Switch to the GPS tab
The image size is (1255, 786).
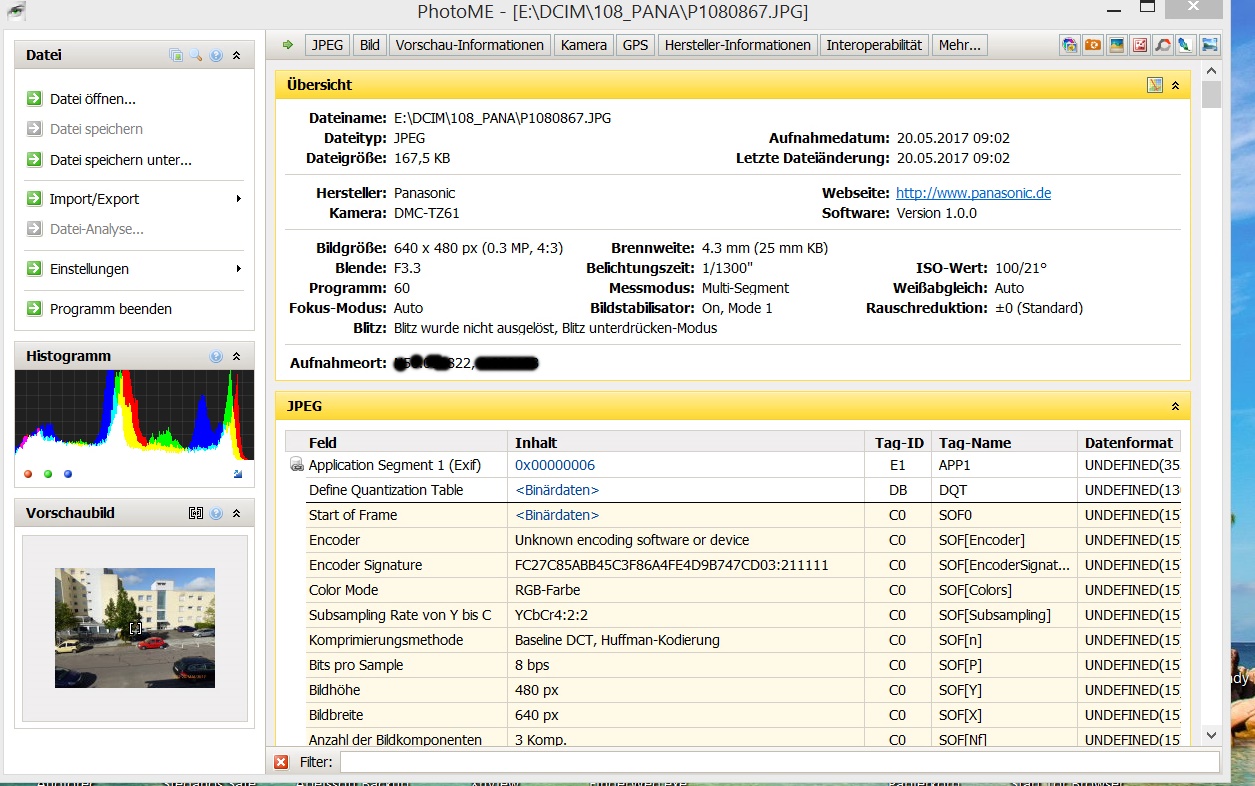[635, 45]
